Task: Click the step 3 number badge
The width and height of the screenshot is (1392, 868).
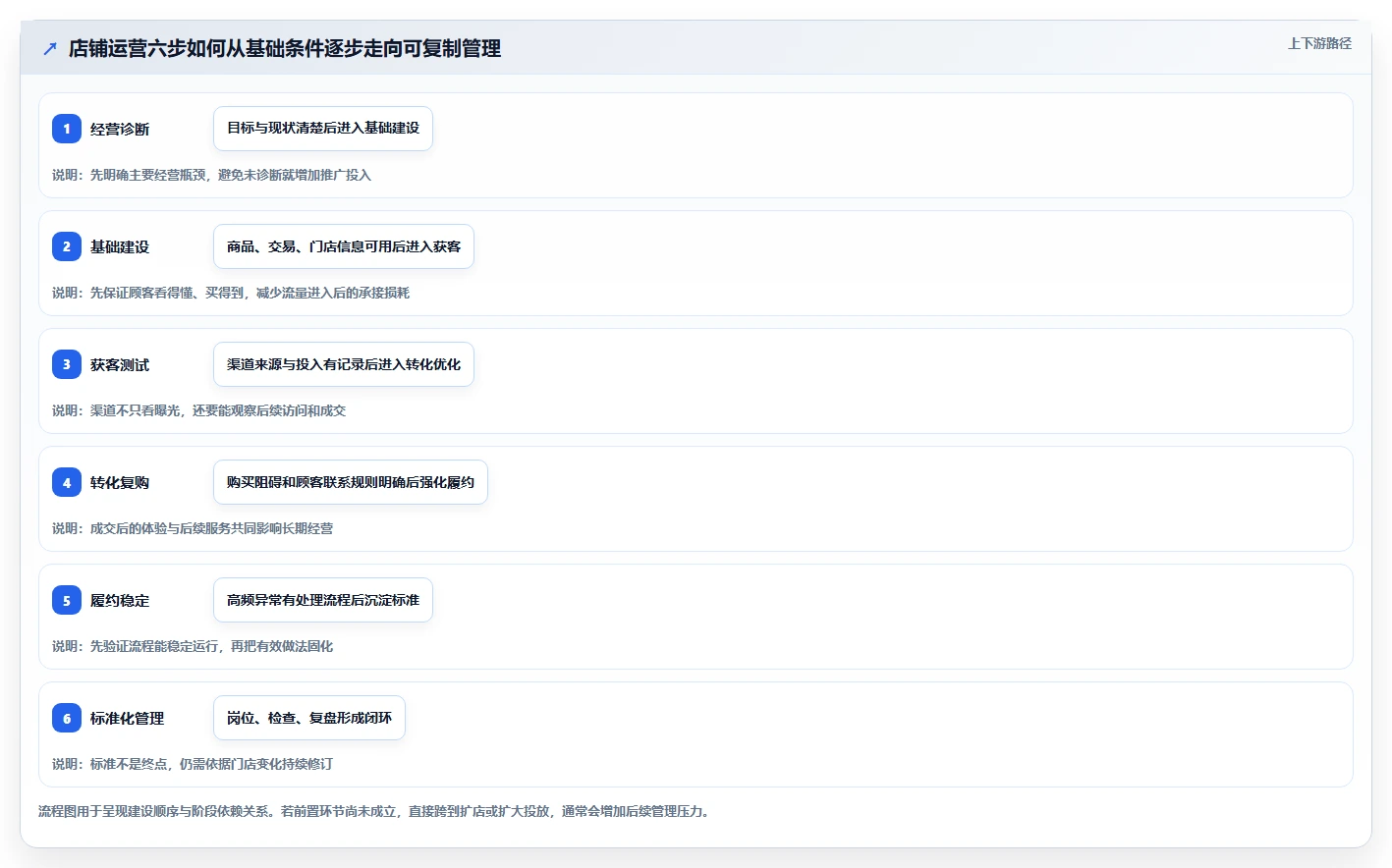Action: 67,364
